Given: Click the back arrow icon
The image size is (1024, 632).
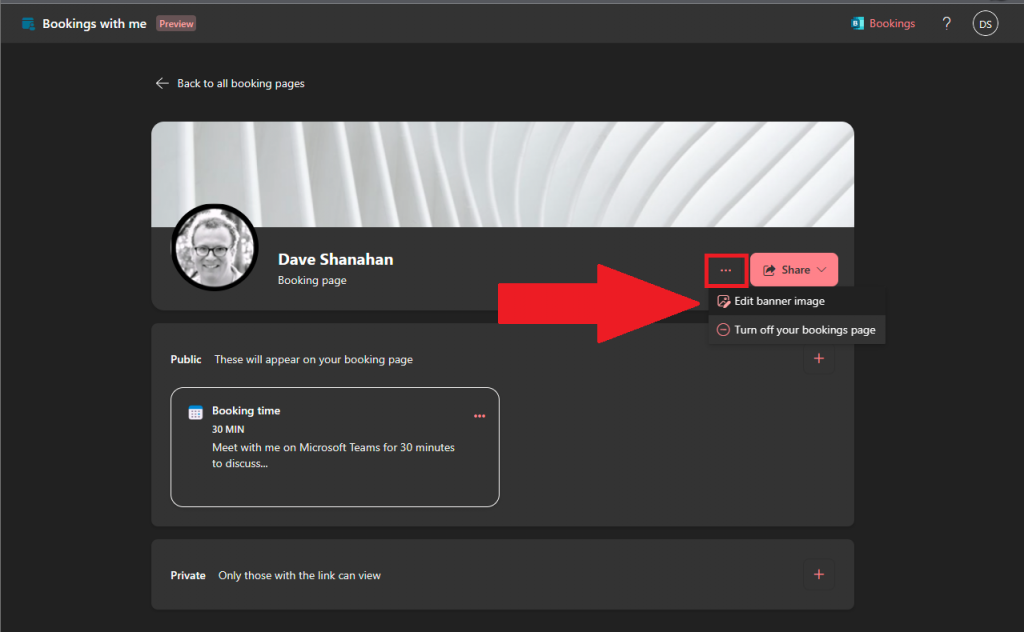Looking at the screenshot, I should [x=162, y=83].
